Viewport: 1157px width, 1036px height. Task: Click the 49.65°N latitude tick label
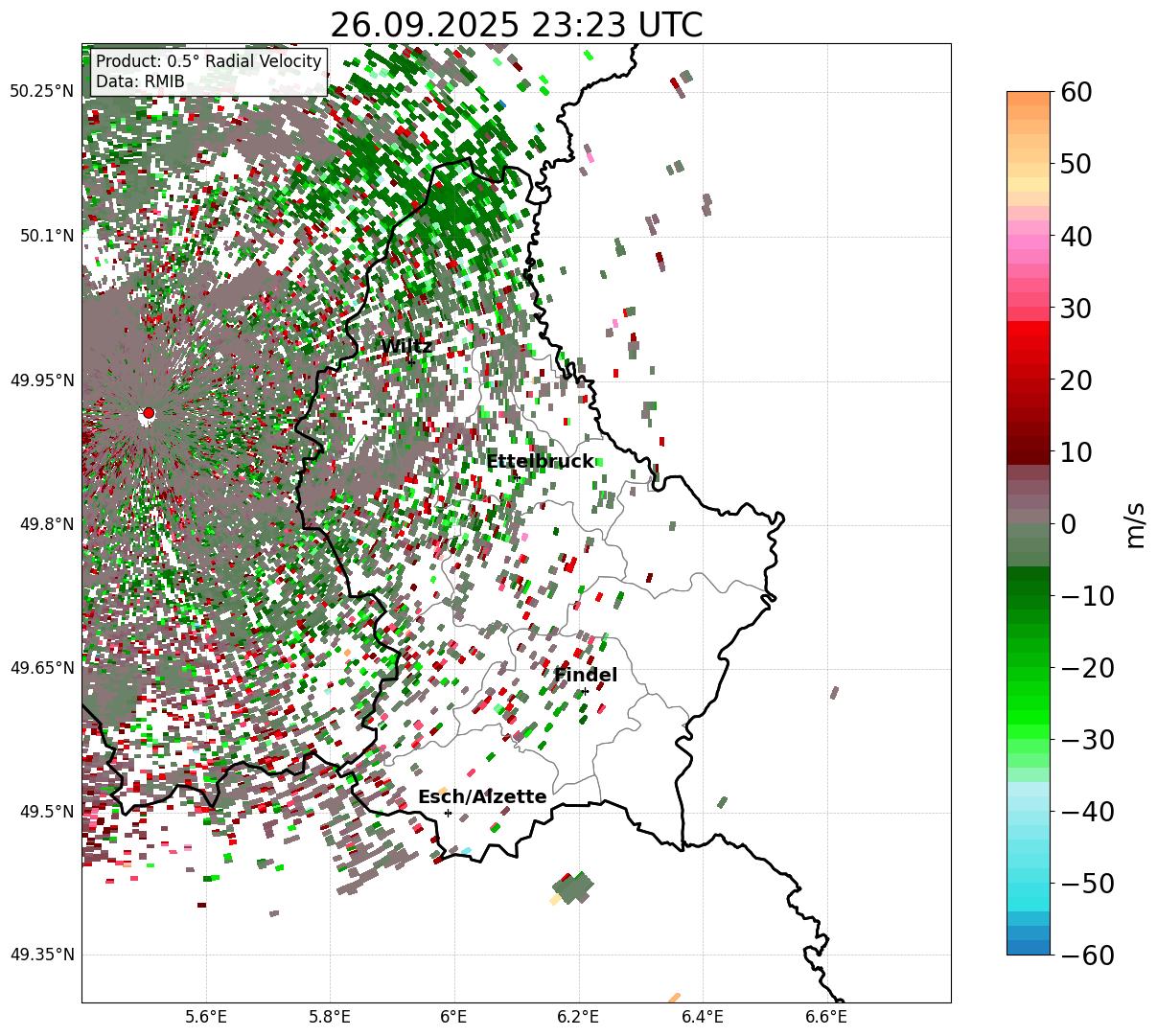[x=41, y=668]
